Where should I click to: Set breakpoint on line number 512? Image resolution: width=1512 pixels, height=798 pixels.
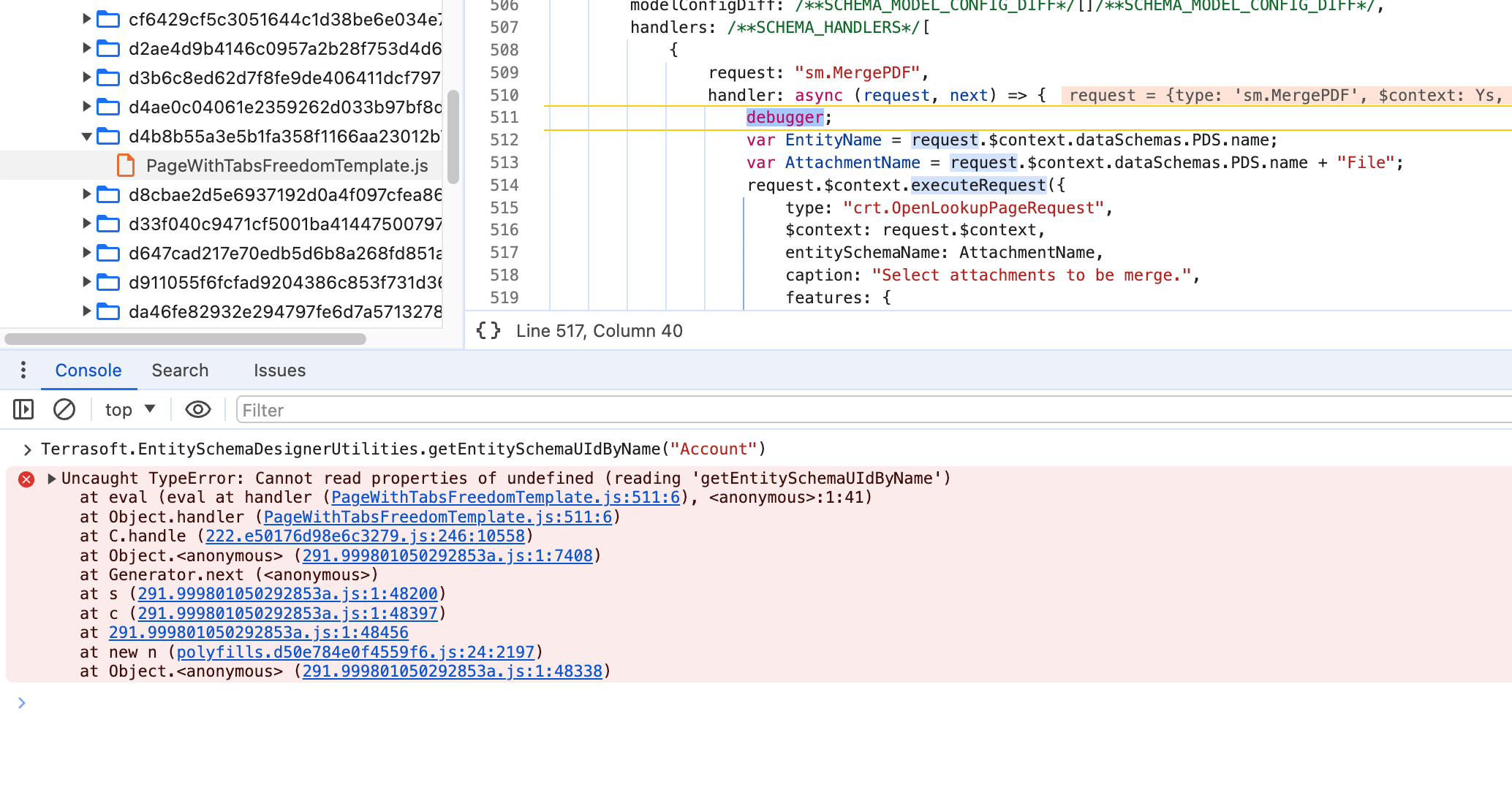pos(504,140)
